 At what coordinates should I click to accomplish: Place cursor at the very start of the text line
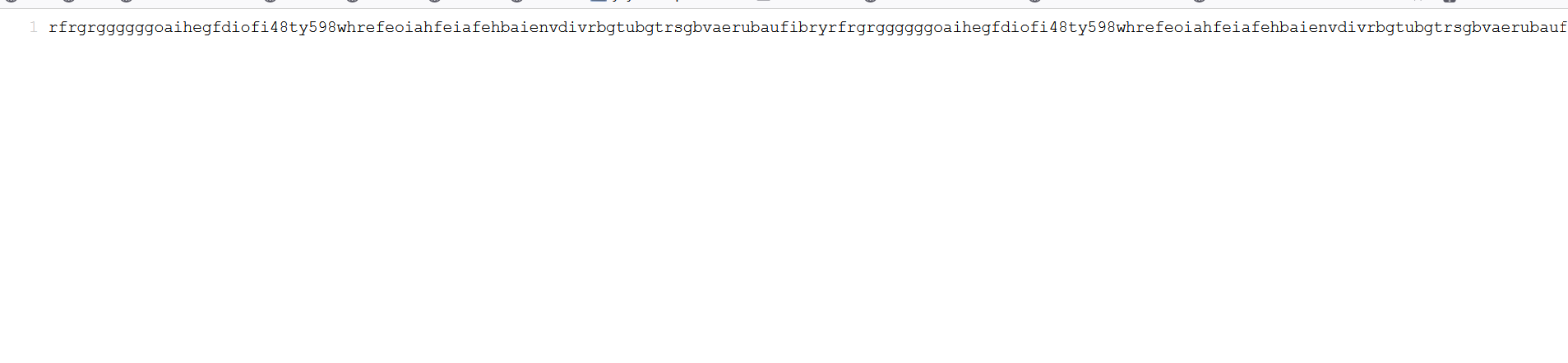[49, 28]
